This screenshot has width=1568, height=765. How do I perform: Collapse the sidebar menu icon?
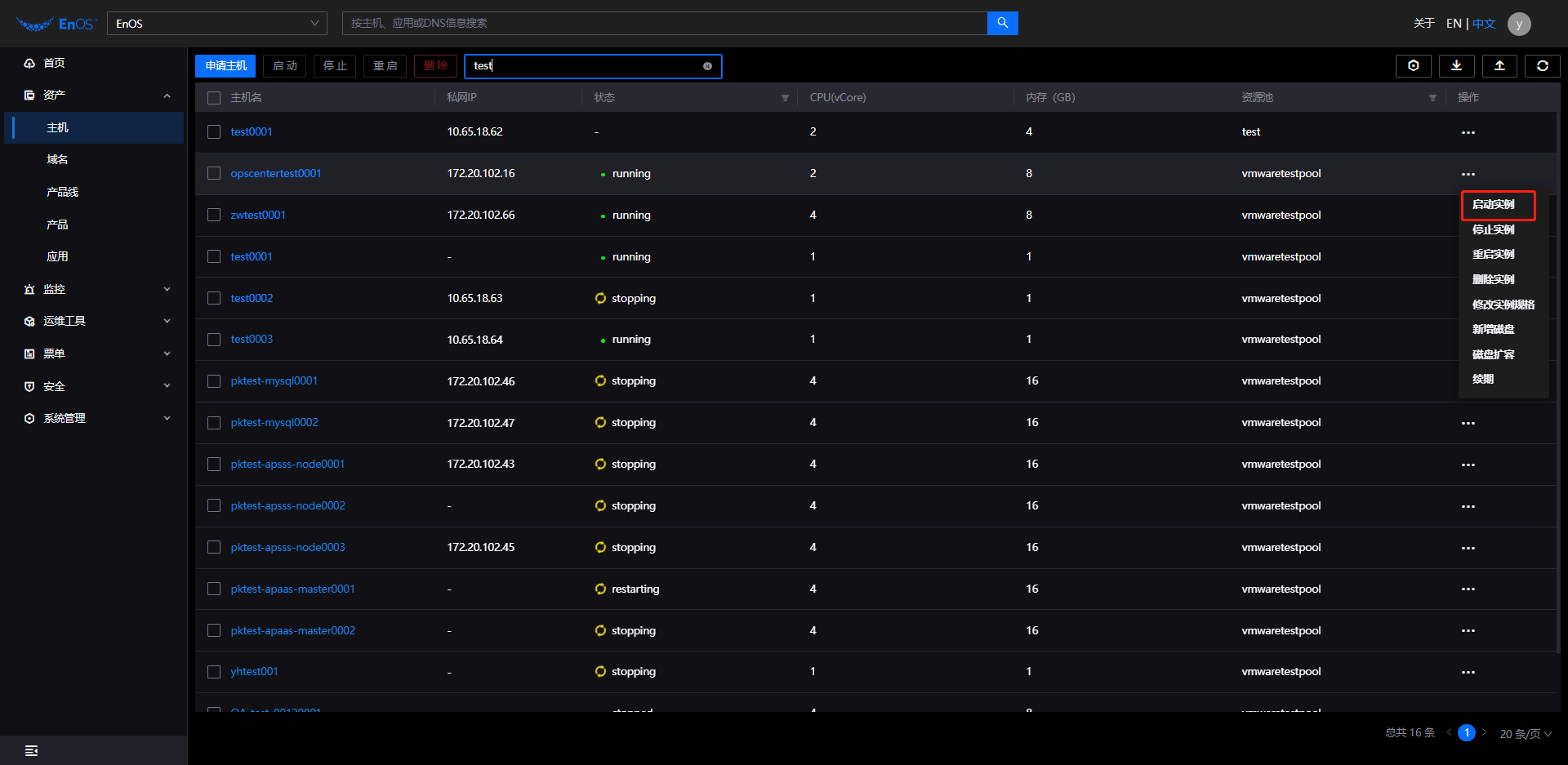pyautogui.click(x=31, y=750)
